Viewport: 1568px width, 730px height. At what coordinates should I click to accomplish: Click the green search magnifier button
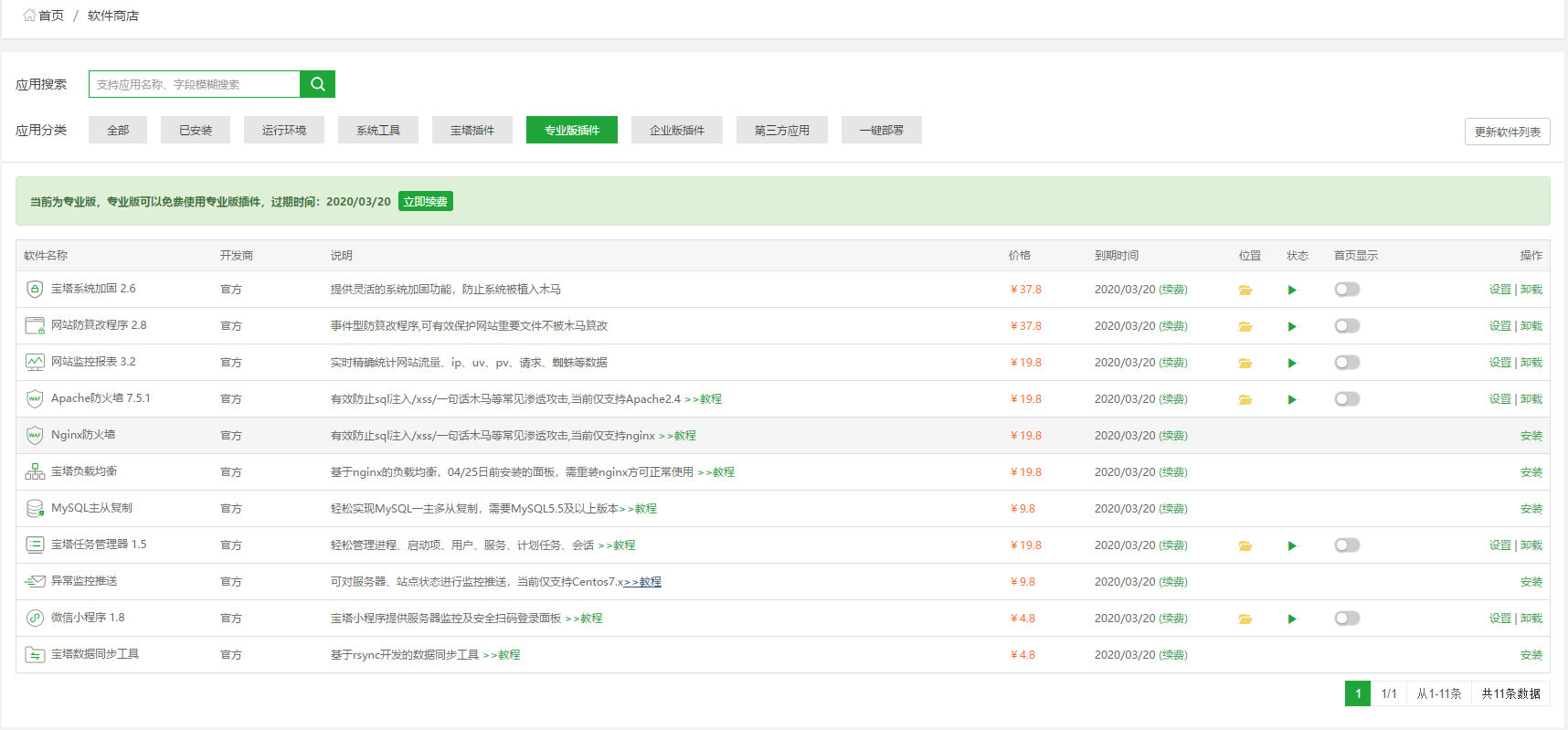tap(317, 84)
